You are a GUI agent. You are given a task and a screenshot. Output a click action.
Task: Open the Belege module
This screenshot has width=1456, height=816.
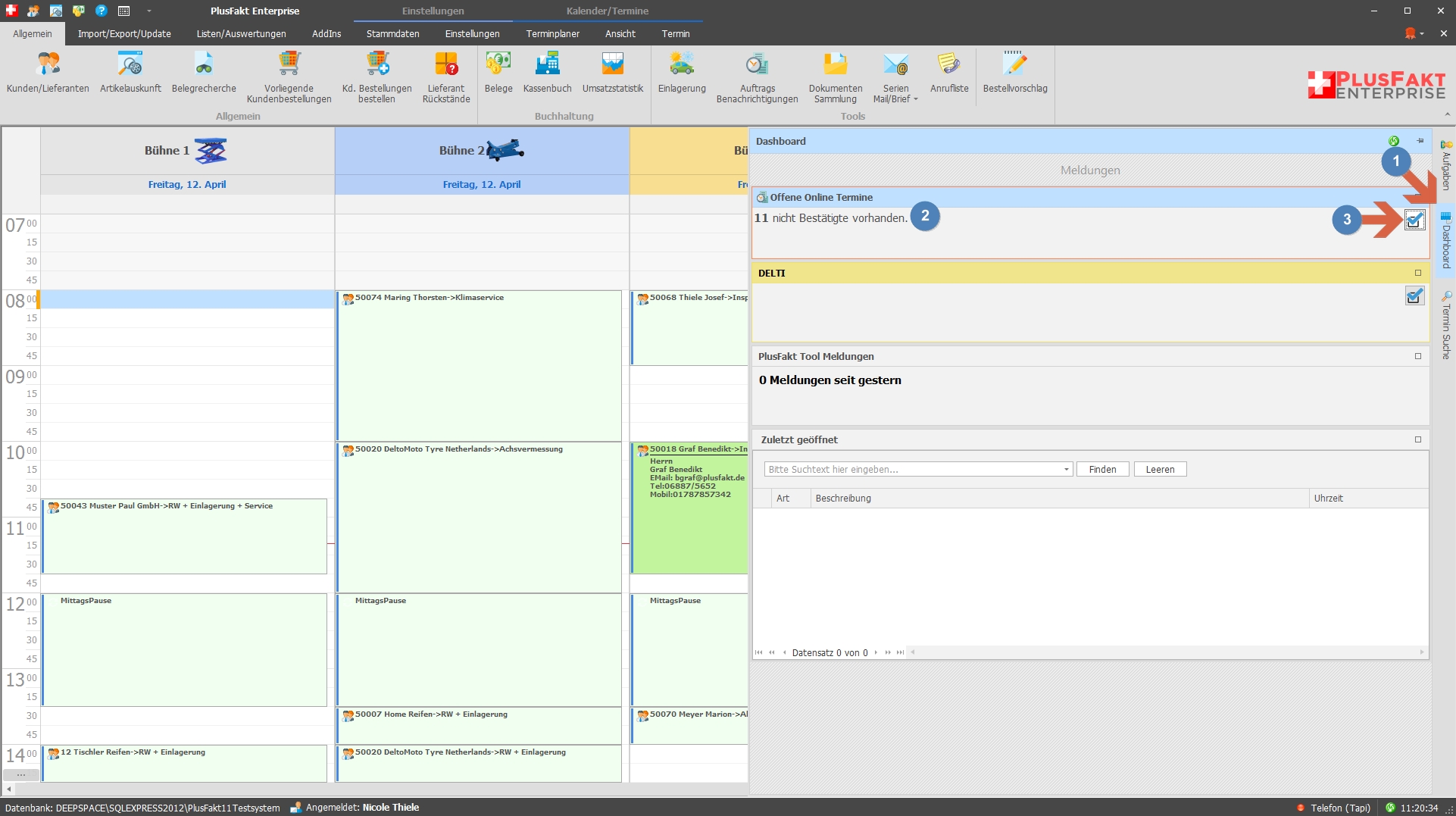point(498,73)
